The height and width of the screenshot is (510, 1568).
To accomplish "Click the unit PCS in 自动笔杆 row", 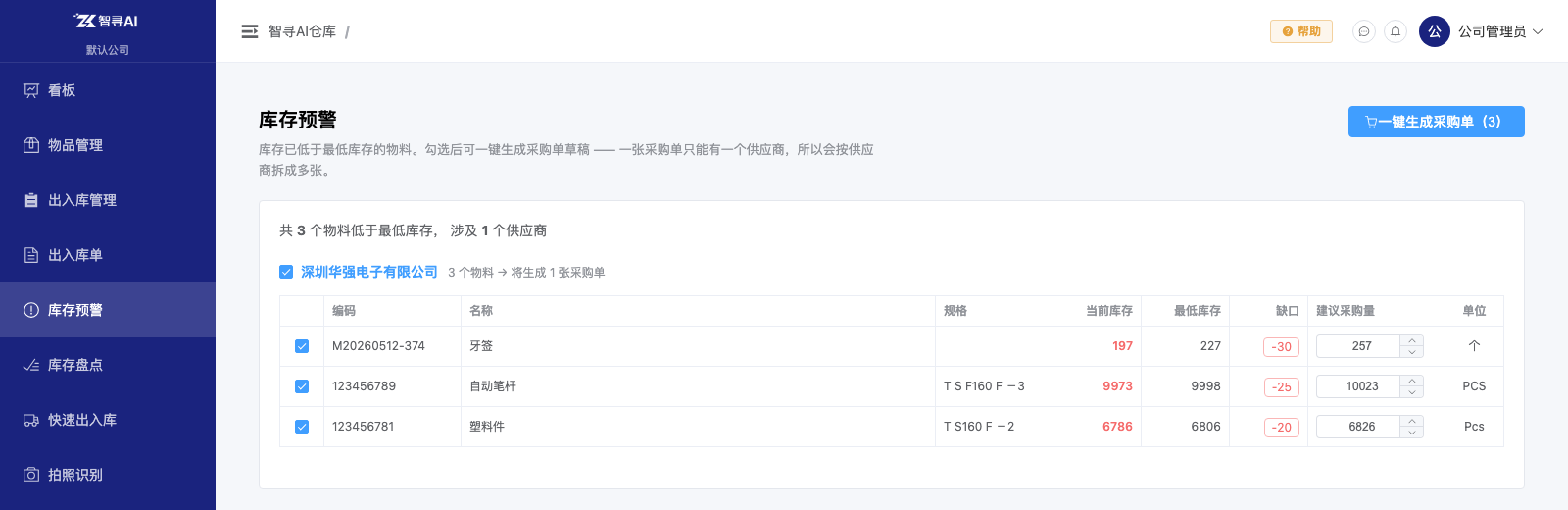I will point(1474,386).
